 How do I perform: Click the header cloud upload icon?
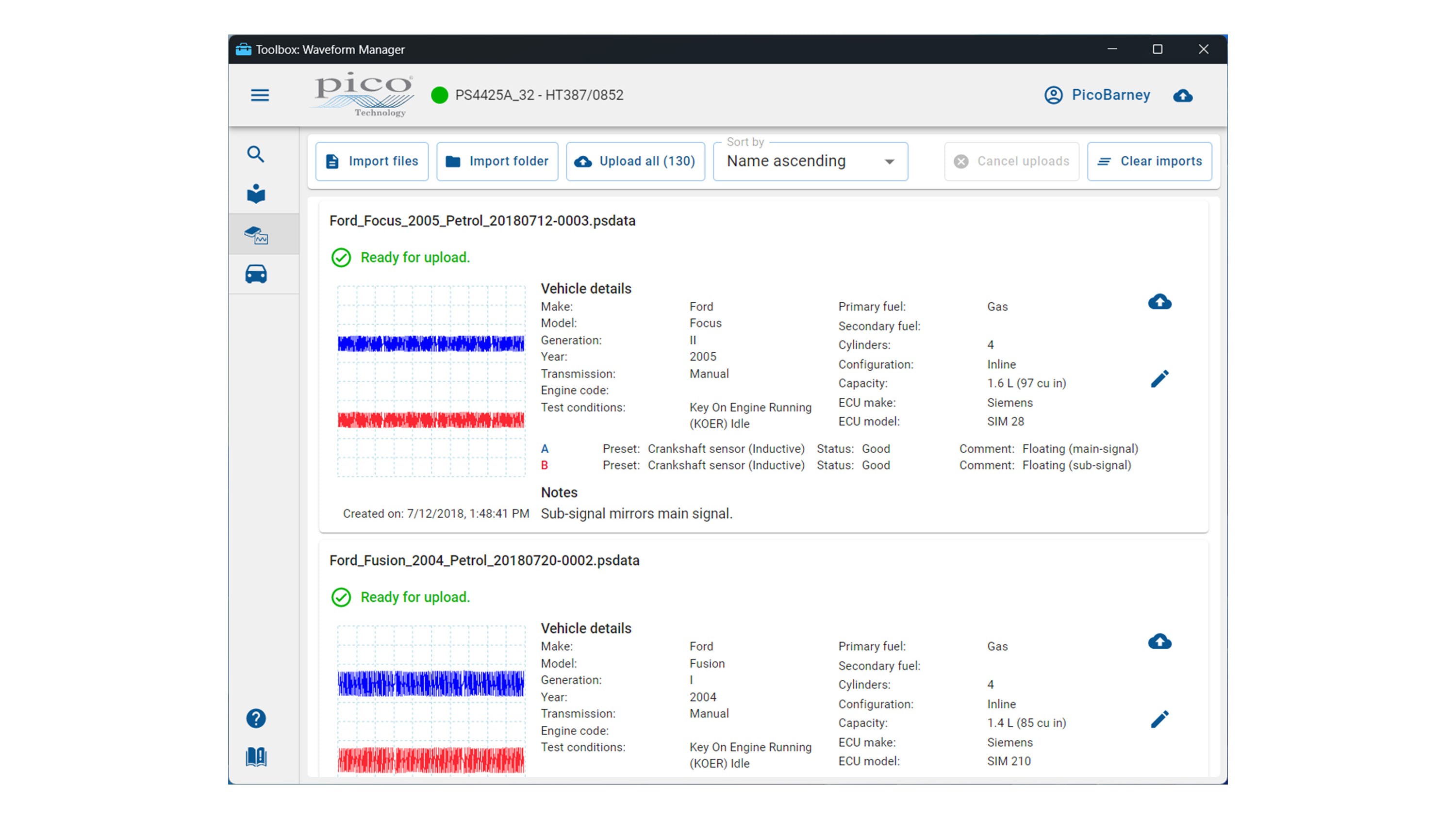coord(1182,96)
